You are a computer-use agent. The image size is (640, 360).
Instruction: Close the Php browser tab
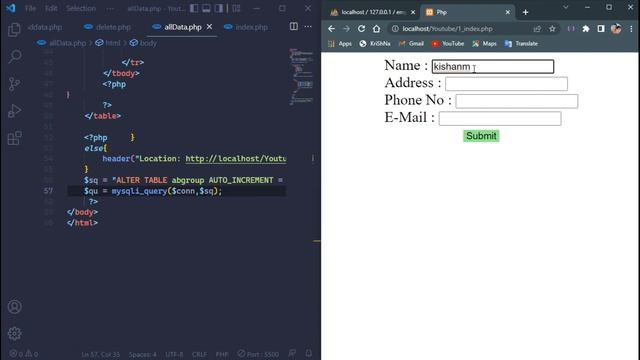point(508,12)
